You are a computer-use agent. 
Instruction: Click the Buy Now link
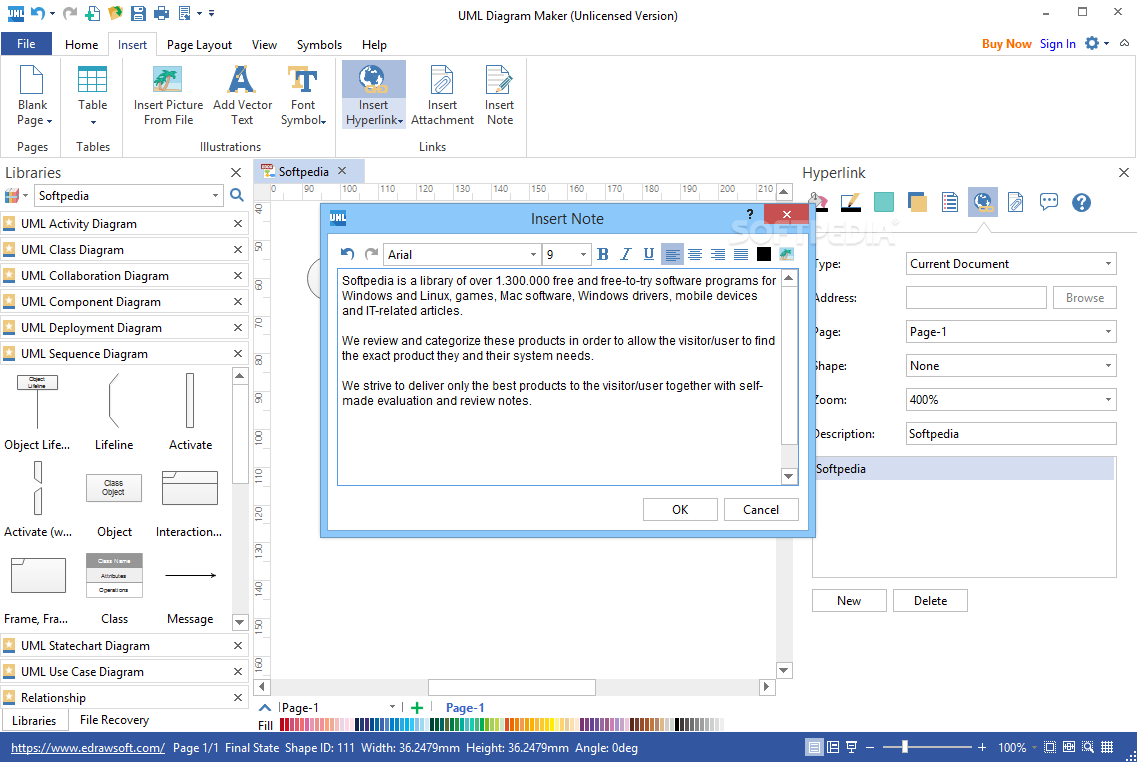point(1006,44)
